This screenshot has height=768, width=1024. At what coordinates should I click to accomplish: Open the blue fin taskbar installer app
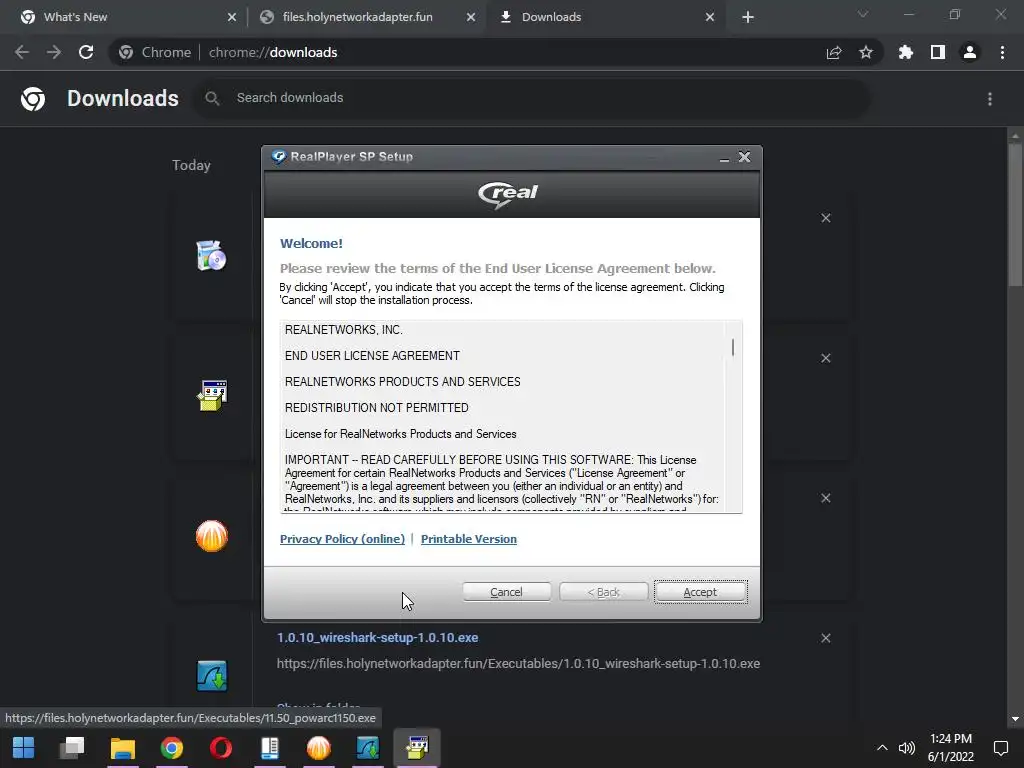pos(368,748)
